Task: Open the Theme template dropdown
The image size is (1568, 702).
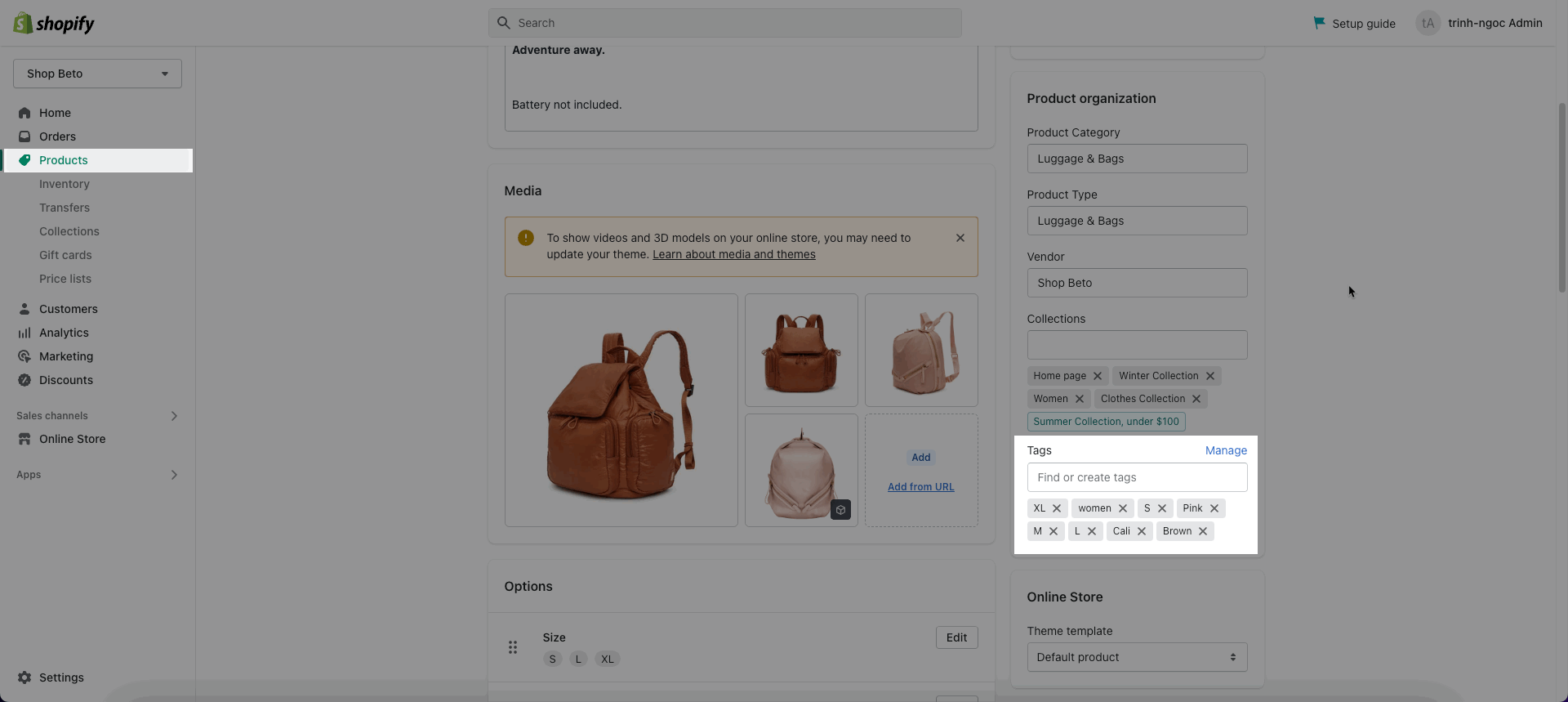Action: [x=1137, y=657]
